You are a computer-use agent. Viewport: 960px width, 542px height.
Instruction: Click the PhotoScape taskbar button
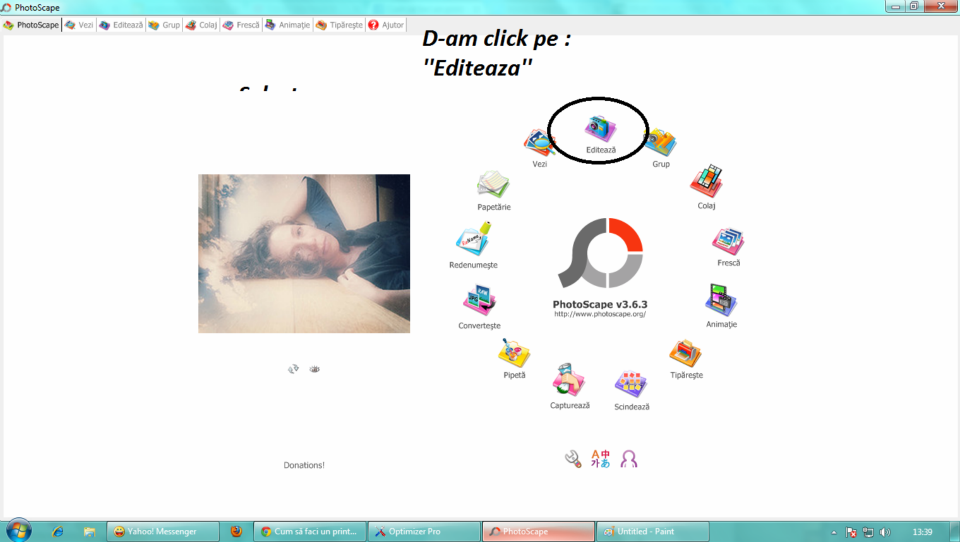point(538,532)
